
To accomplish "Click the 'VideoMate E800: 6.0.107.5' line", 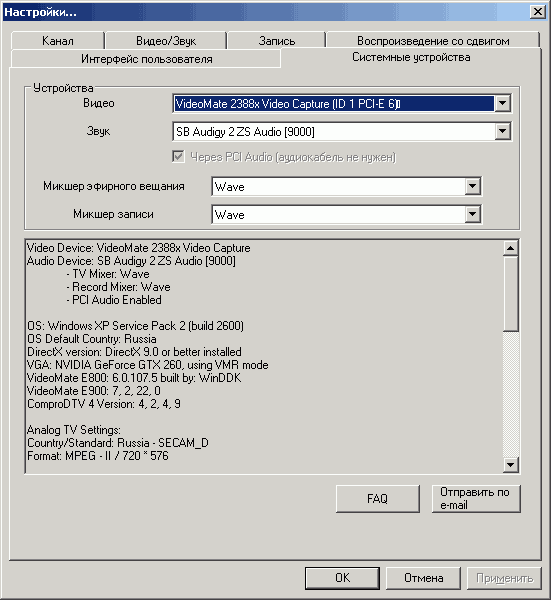I will [x=134, y=378].
